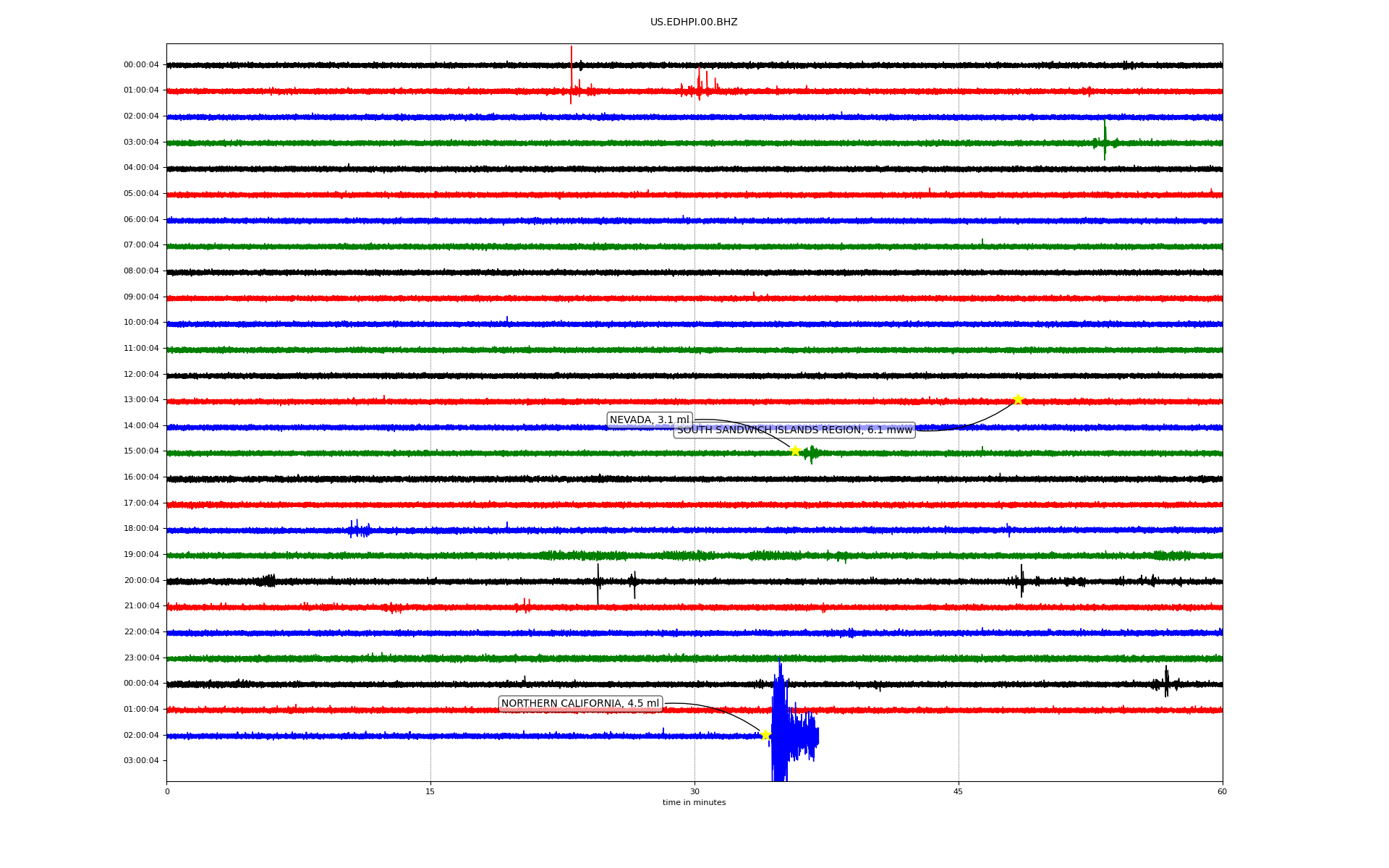Image resolution: width=1389 pixels, height=868 pixels.
Task: Click the 20:00:04 row time label
Action: click(141, 580)
